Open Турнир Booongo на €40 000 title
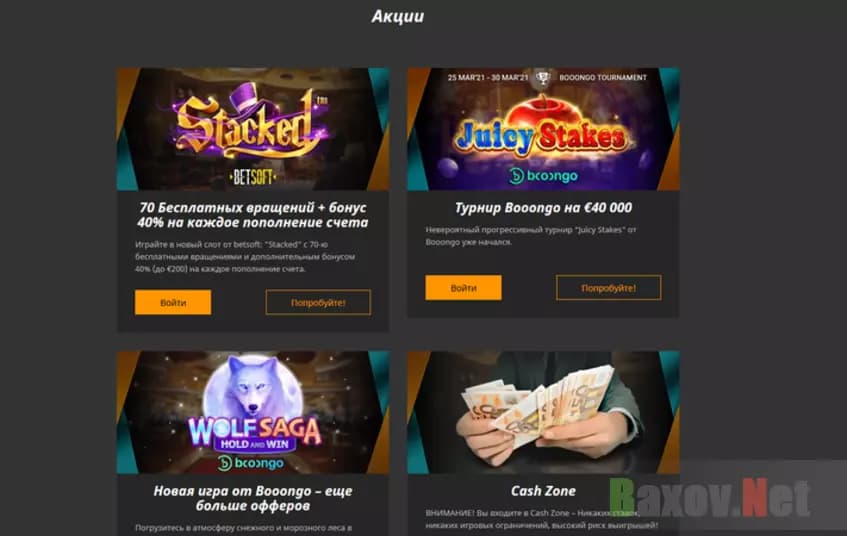The image size is (847, 536). pyautogui.click(x=543, y=208)
